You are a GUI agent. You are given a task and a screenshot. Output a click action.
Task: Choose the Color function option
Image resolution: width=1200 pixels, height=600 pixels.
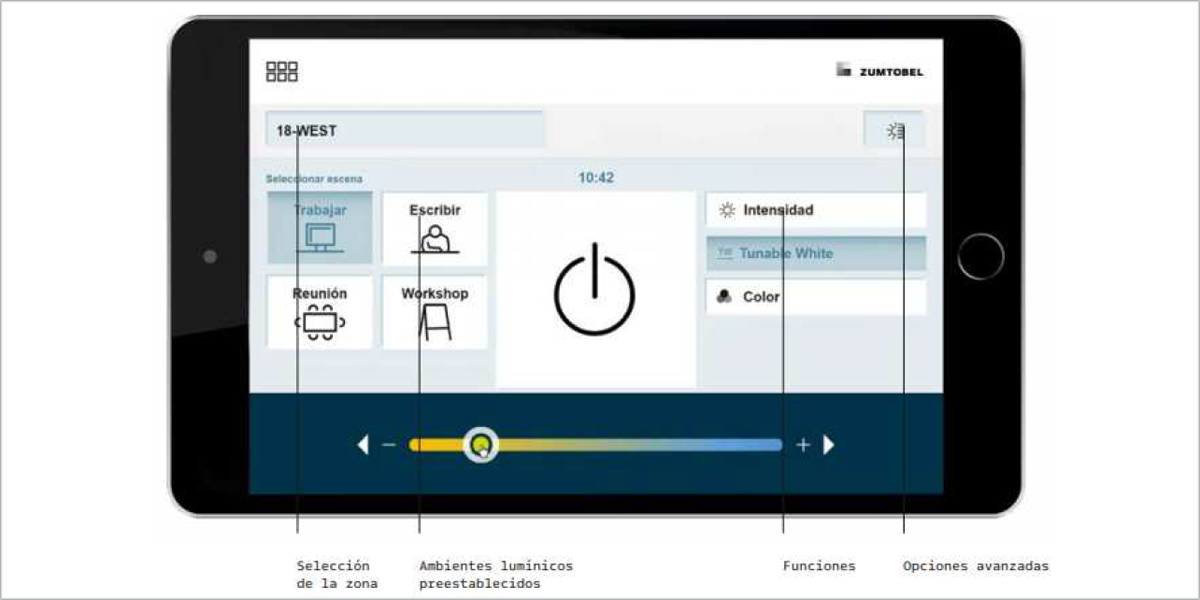pyautogui.click(x=816, y=297)
